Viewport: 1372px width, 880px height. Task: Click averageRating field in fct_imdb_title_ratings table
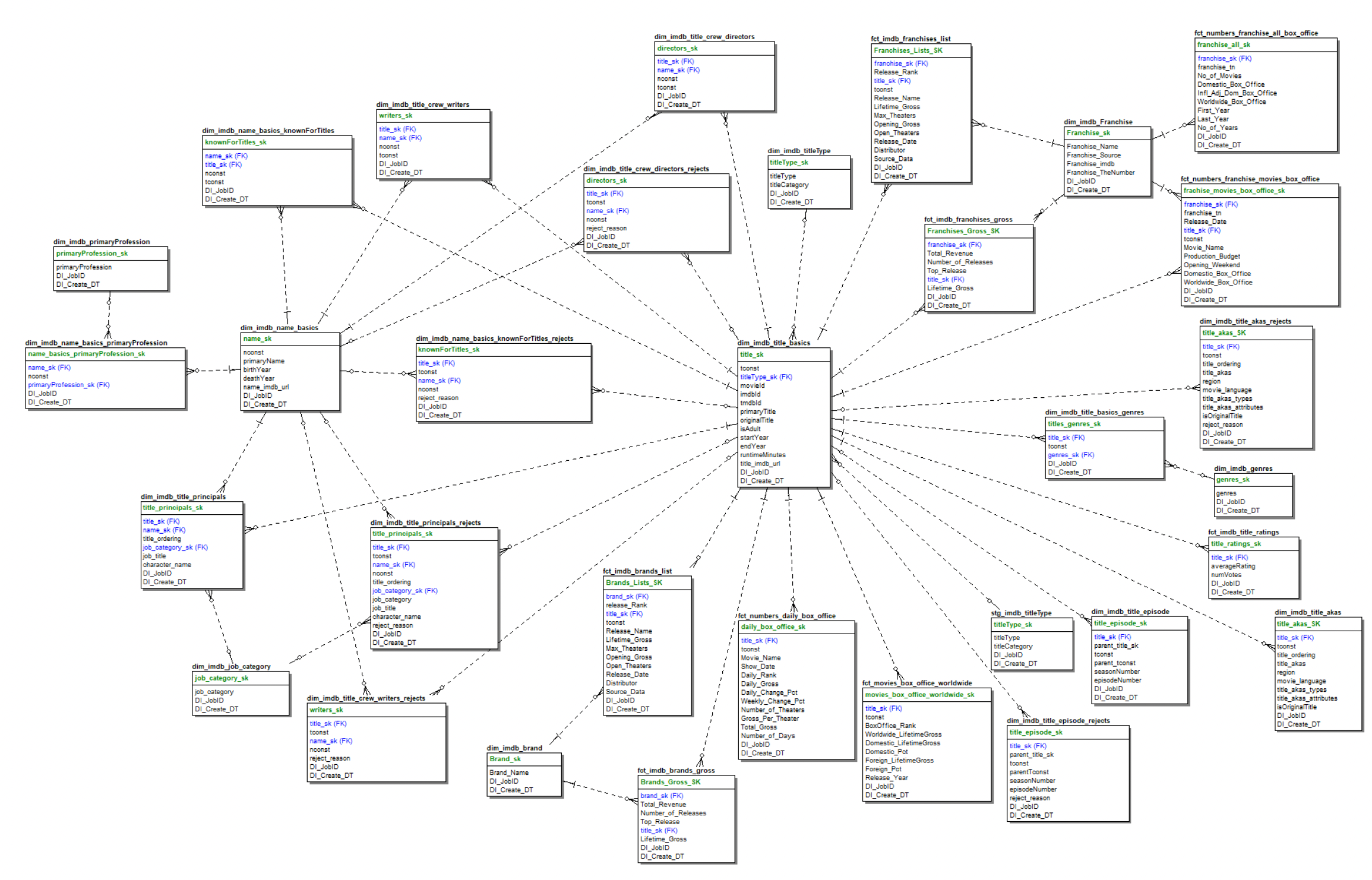click(x=1232, y=566)
